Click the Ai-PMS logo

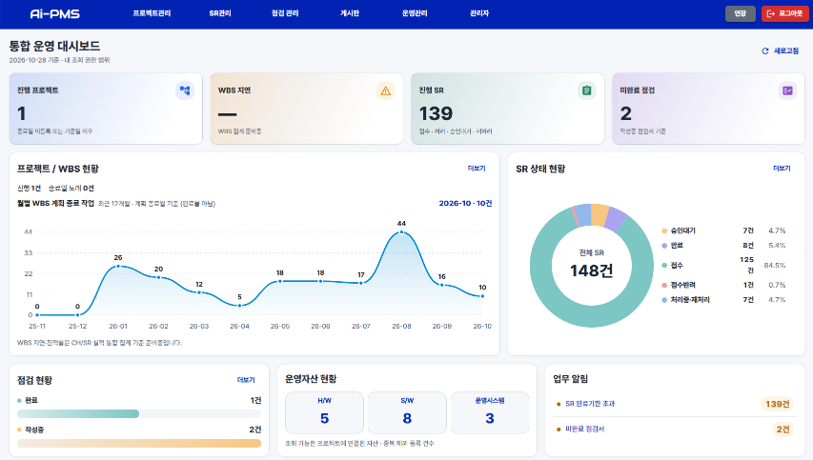[x=55, y=13]
